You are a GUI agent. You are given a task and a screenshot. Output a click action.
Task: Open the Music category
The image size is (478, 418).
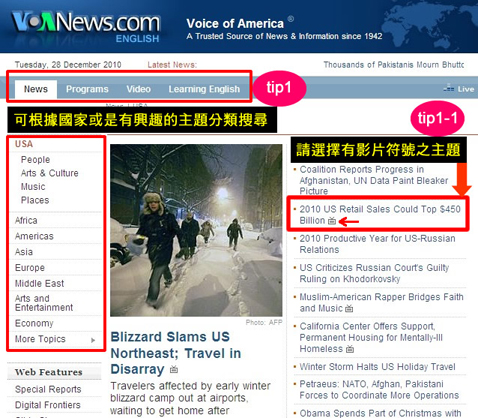[x=33, y=187]
